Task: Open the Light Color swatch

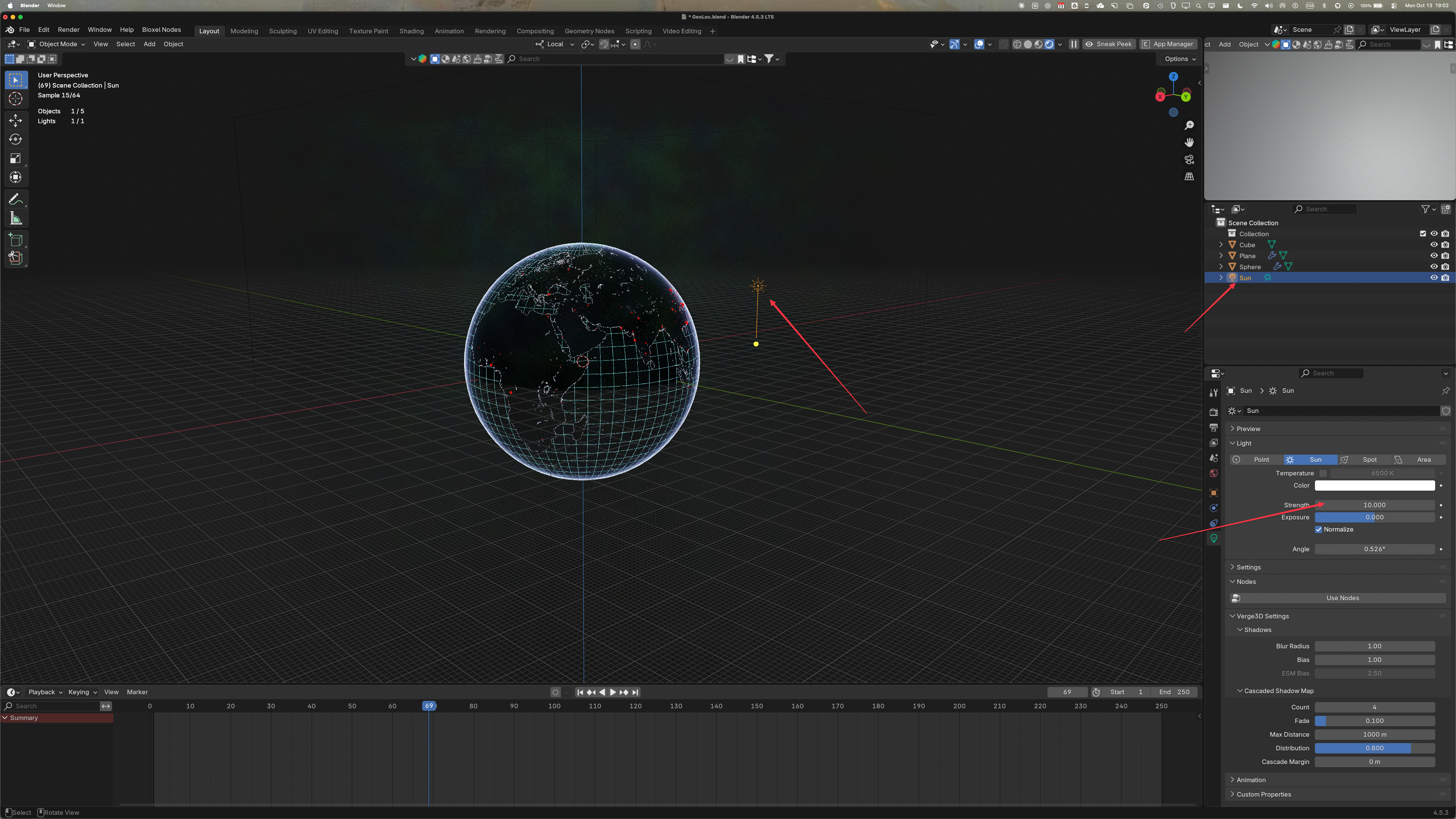Action: 1374,485
